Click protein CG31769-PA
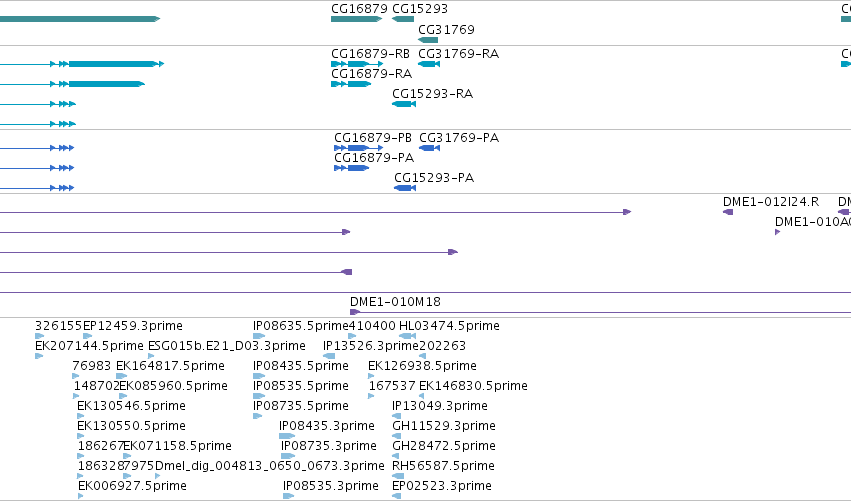The width and height of the screenshot is (851, 501). pos(429,148)
